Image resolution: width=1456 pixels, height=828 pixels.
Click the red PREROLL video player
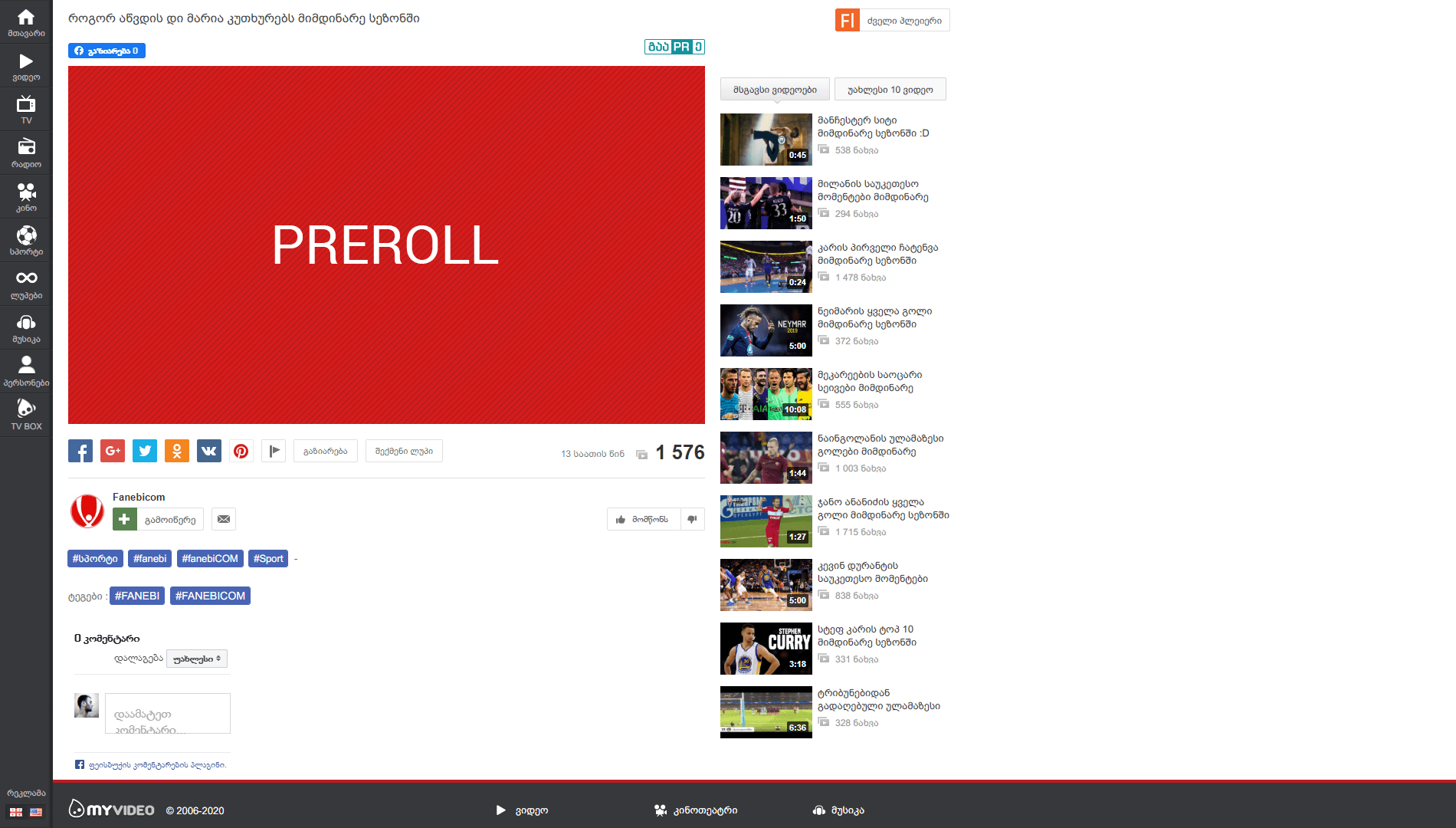click(386, 245)
